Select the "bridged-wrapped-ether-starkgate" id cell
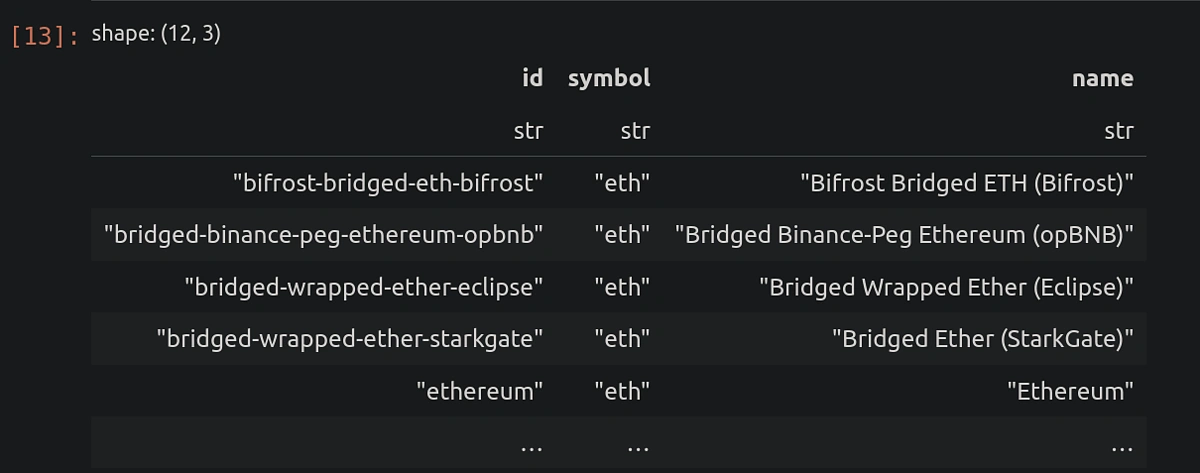This screenshot has width=1200, height=473. tap(350, 339)
